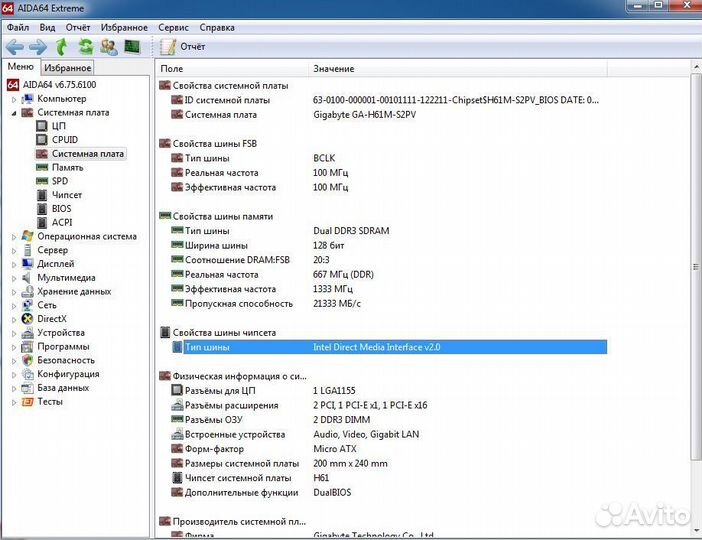Select Память item in the tree
Image resolution: width=702 pixels, height=540 pixels.
(x=68, y=167)
